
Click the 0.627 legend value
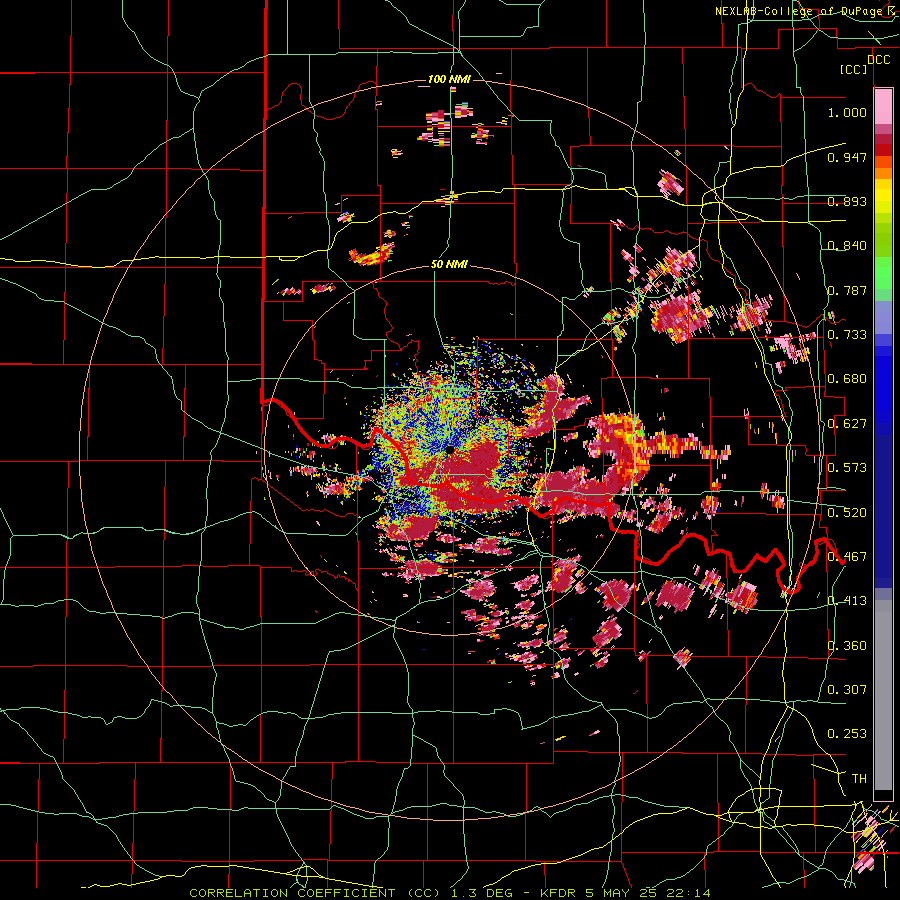(x=847, y=423)
